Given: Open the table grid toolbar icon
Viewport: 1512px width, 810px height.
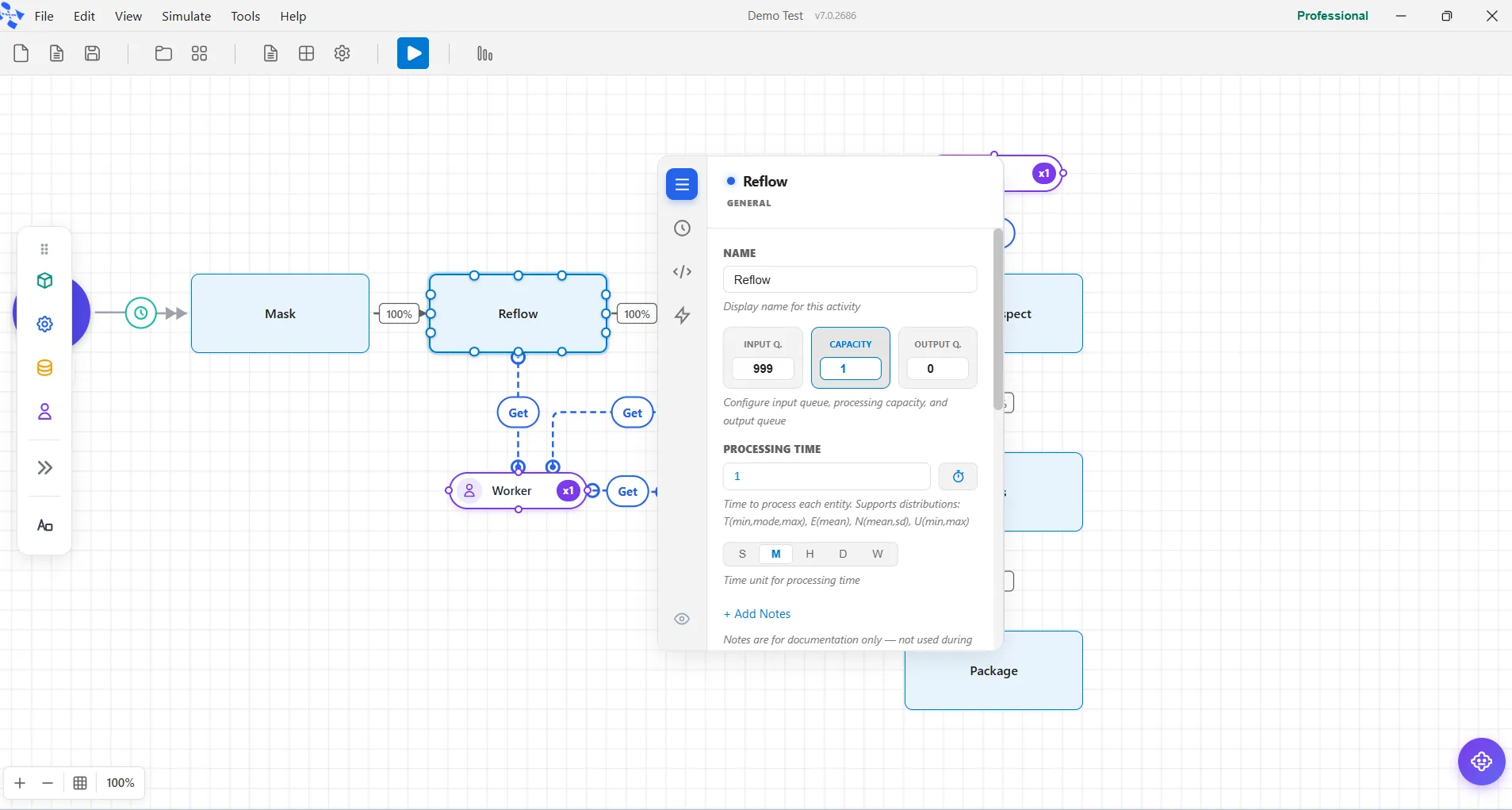Looking at the screenshot, I should (307, 53).
